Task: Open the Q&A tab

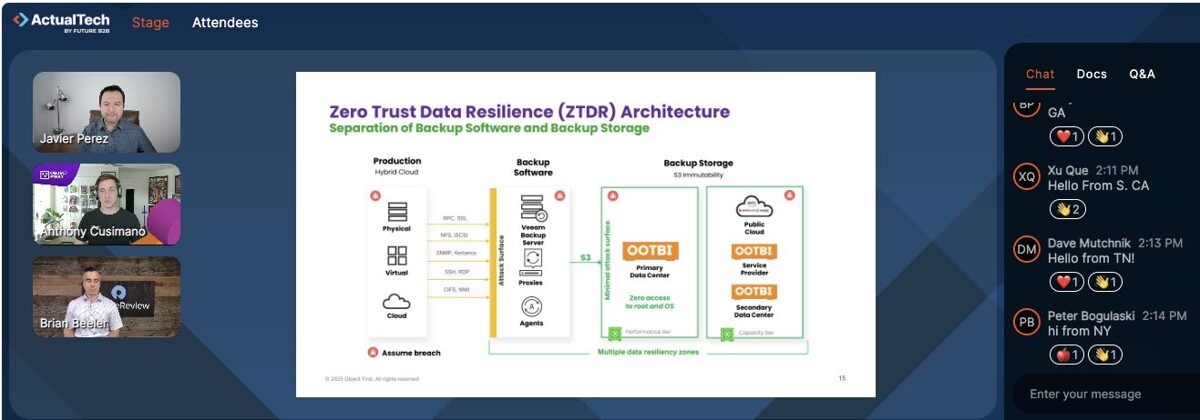Action: tap(1142, 74)
